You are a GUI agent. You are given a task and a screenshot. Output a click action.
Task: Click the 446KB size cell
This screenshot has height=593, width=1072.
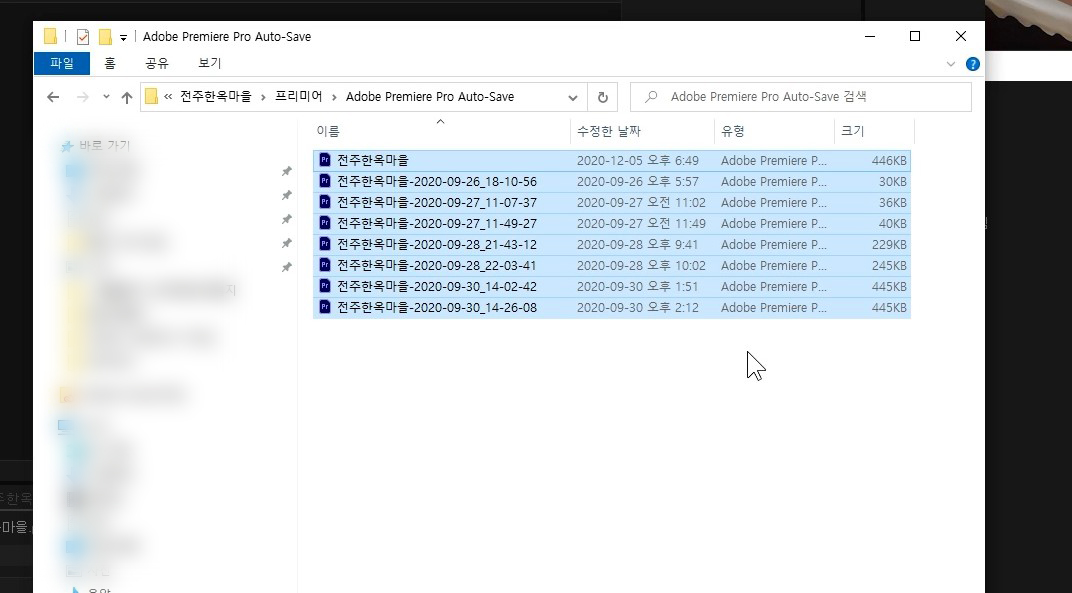[889, 160]
